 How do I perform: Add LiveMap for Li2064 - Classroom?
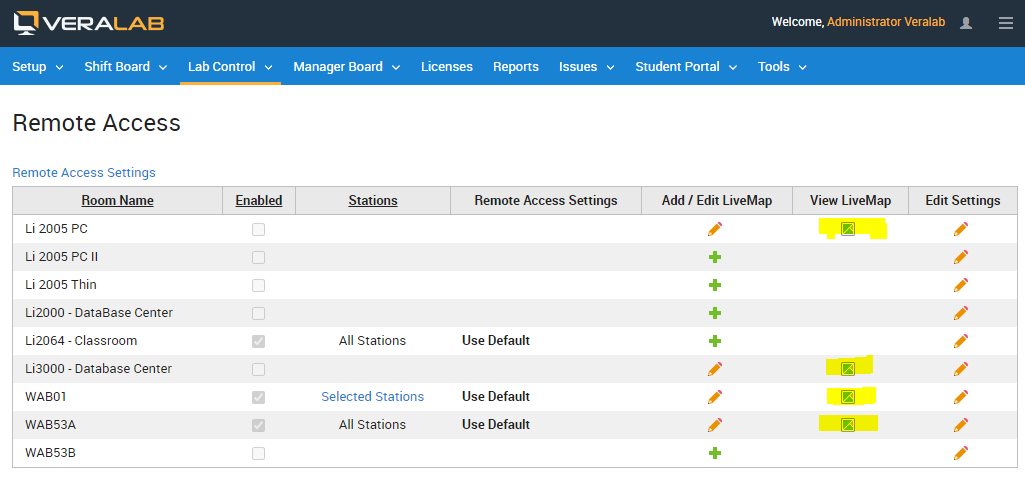coord(715,341)
